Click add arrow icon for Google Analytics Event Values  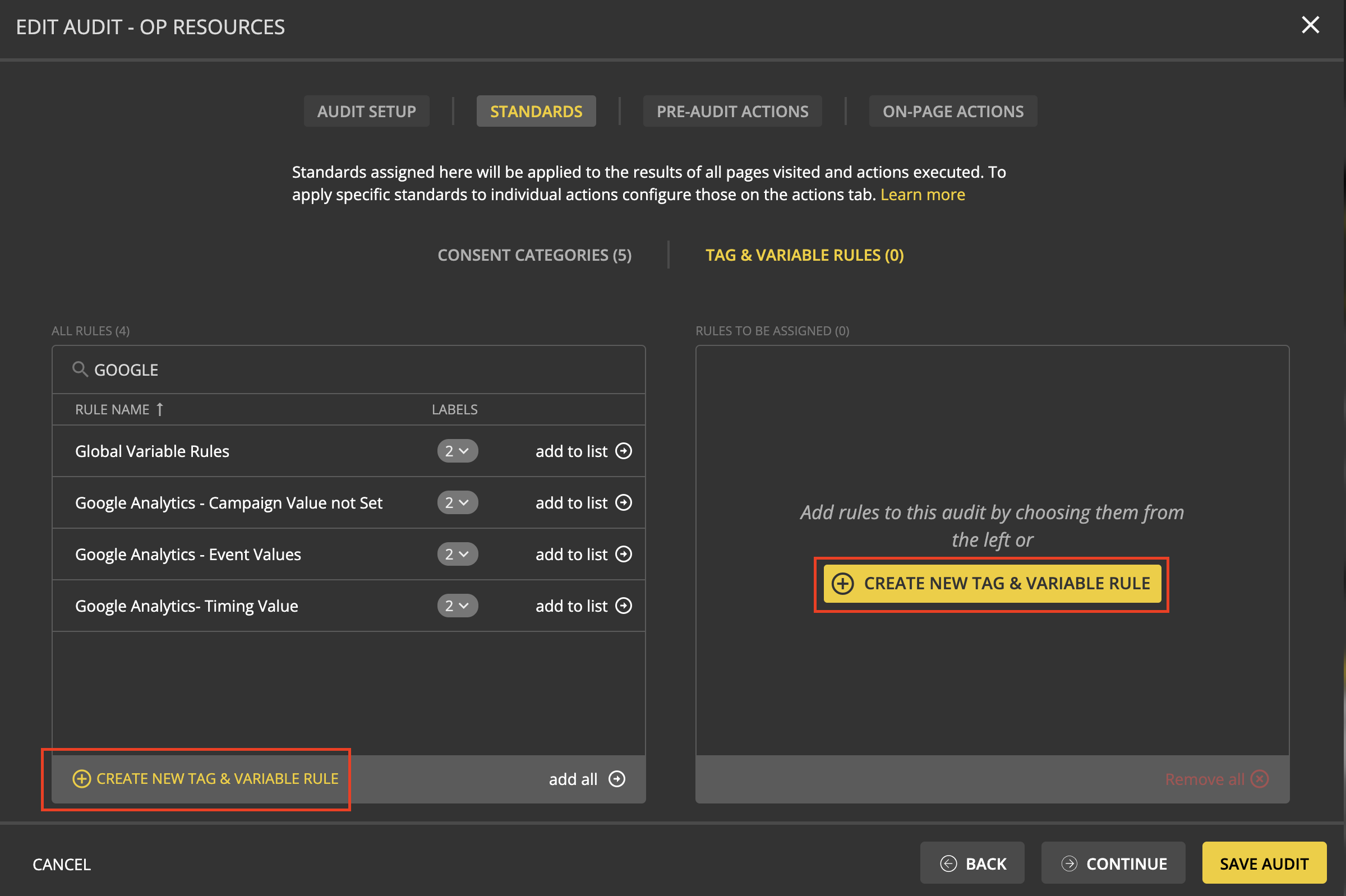coord(623,554)
